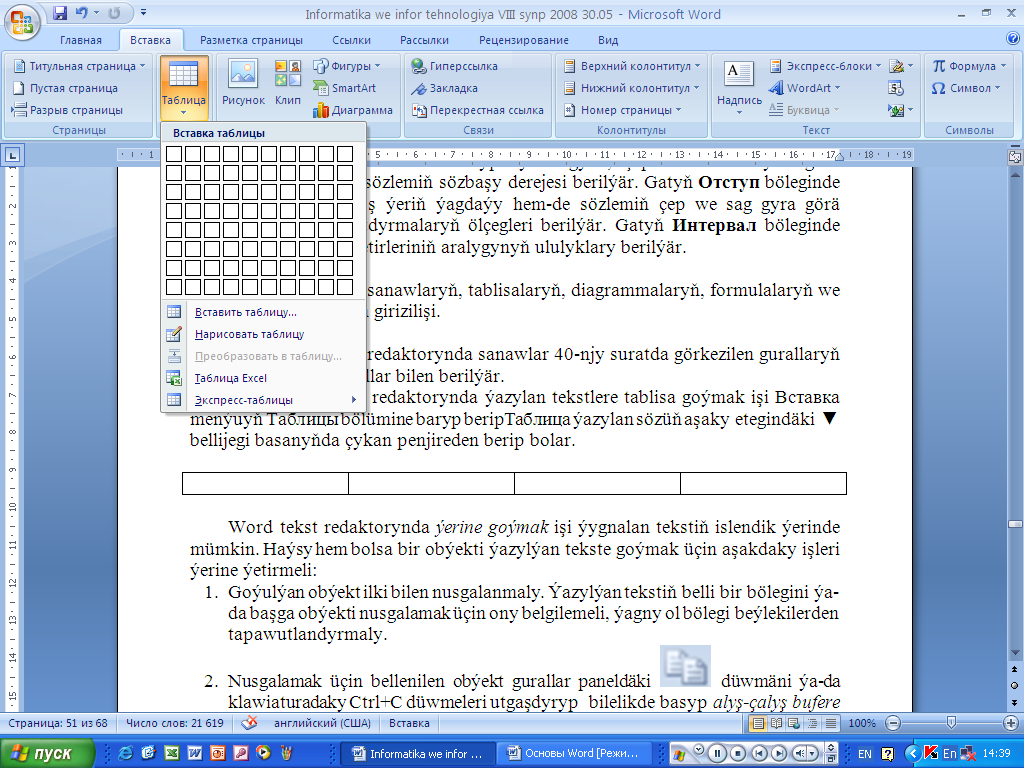Viewport: 1024px width, 768px height.
Task: Open the Перекрестная ссылка cross-reference dialog
Action: [x=477, y=110]
